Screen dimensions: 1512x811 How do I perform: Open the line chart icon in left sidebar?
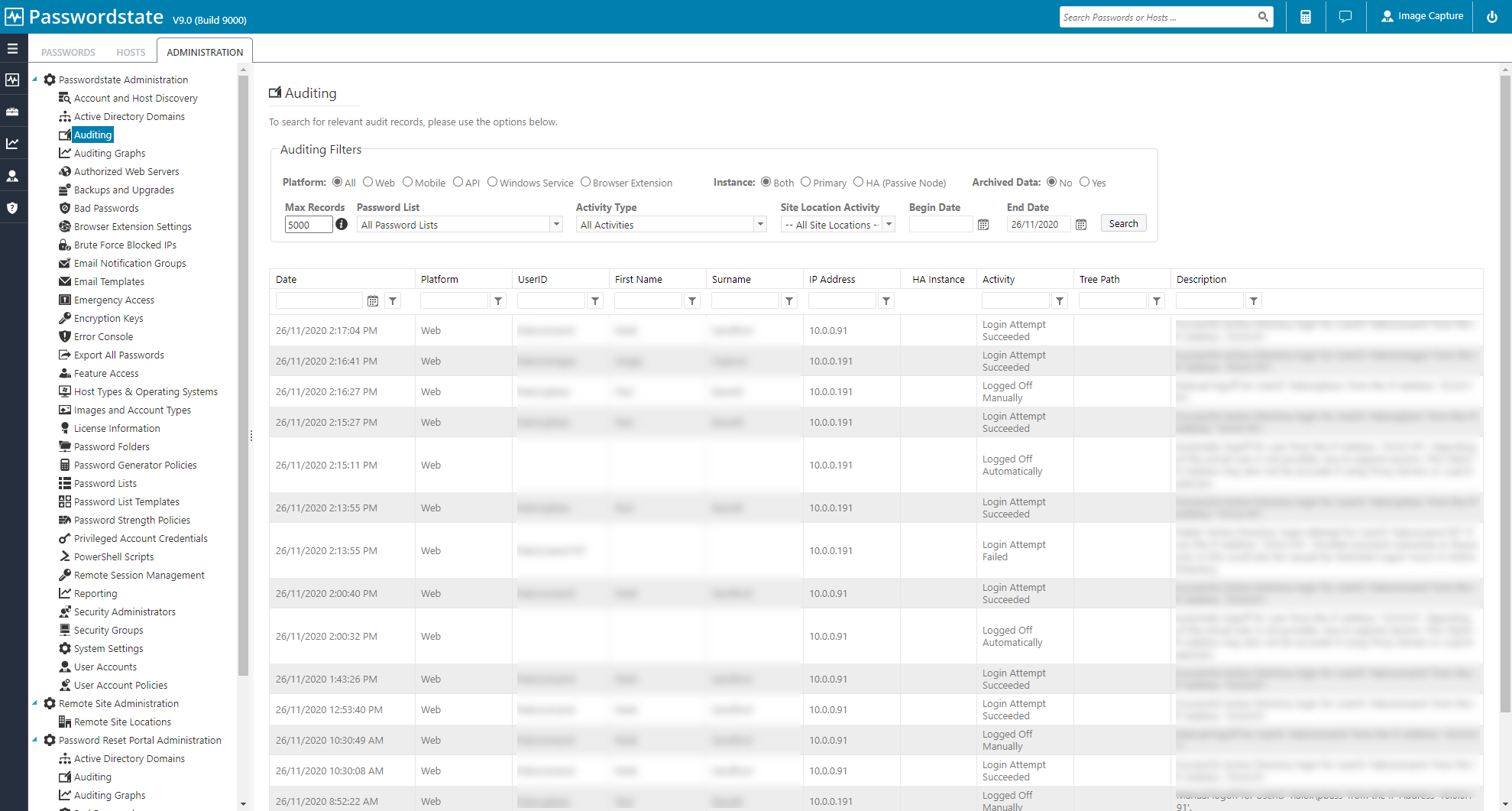[12, 144]
